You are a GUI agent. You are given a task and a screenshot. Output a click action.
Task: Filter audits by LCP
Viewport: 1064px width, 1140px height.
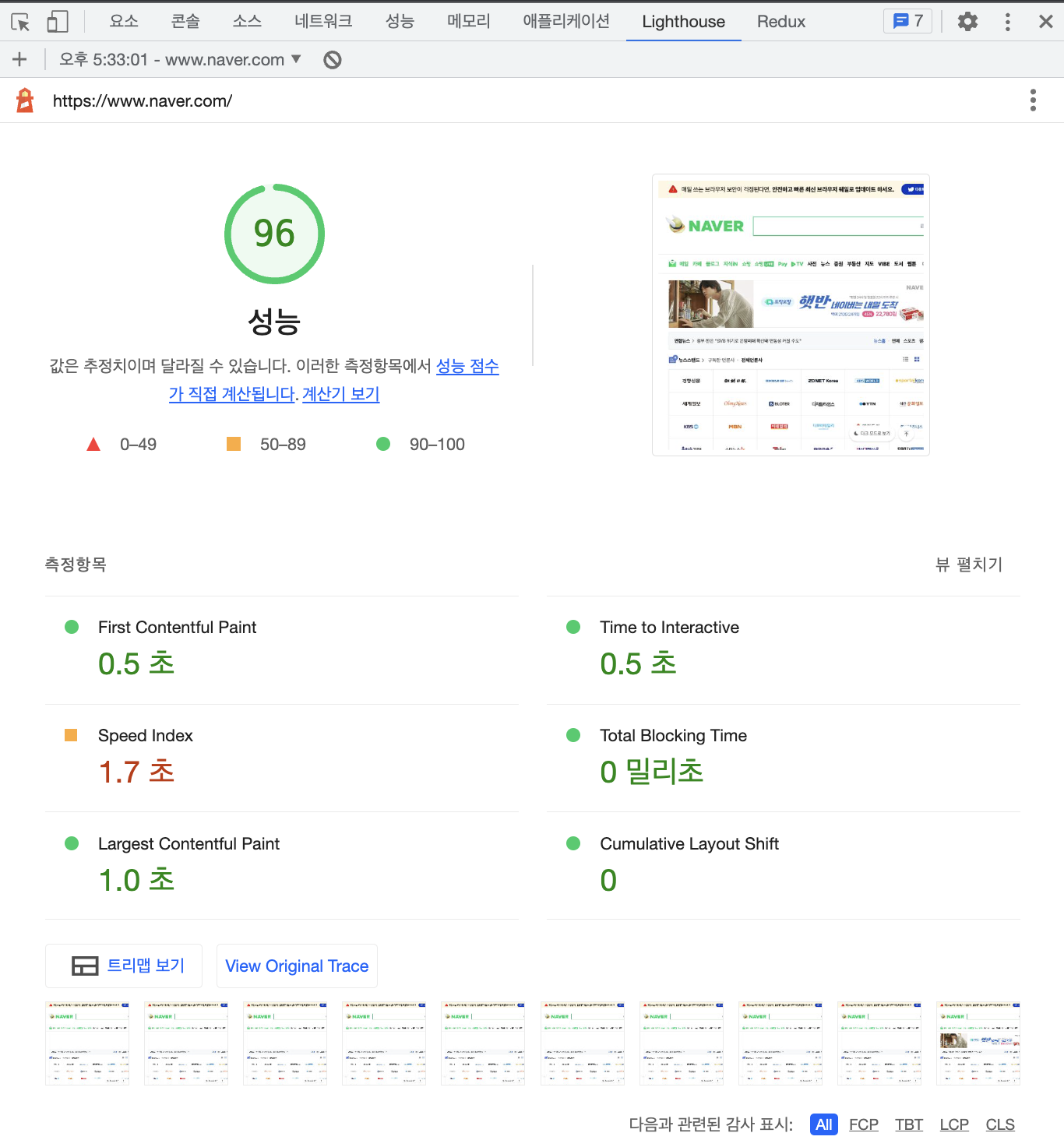coord(954,1124)
